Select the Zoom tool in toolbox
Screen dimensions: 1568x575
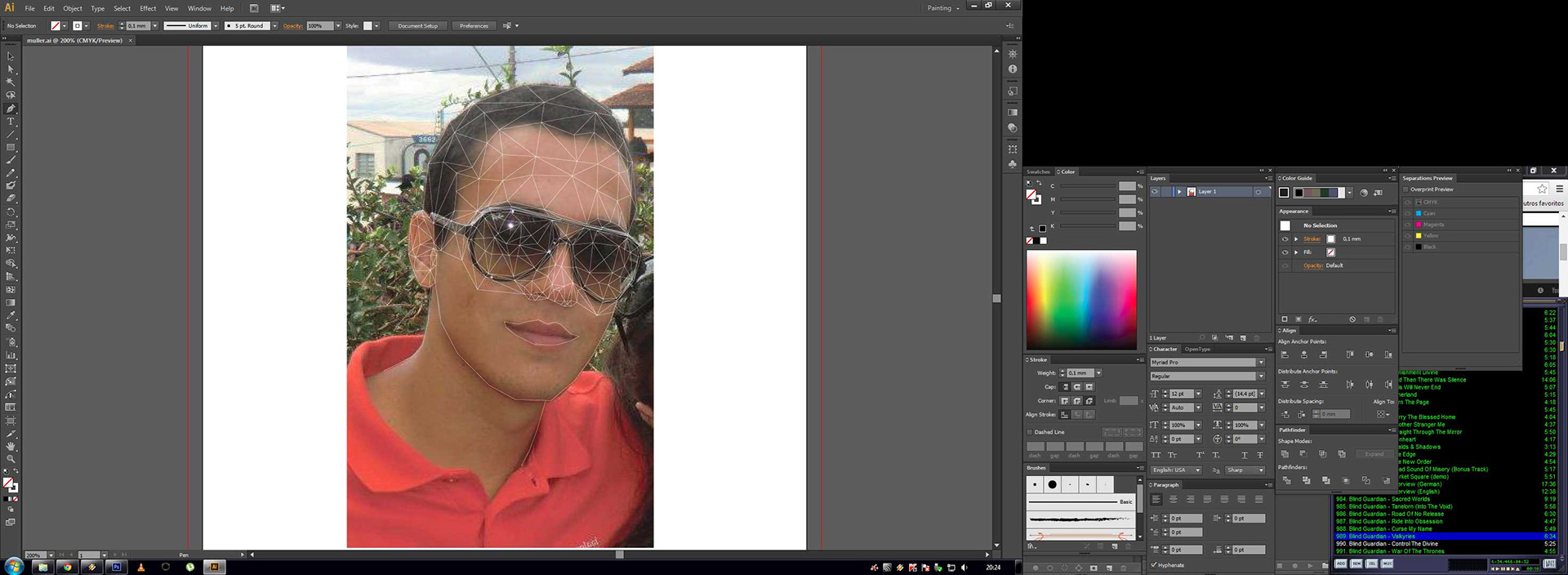(11, 459)
